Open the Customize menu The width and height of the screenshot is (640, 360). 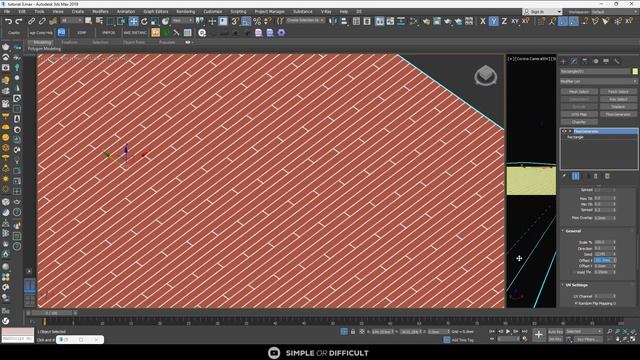[x=213, y=12]
